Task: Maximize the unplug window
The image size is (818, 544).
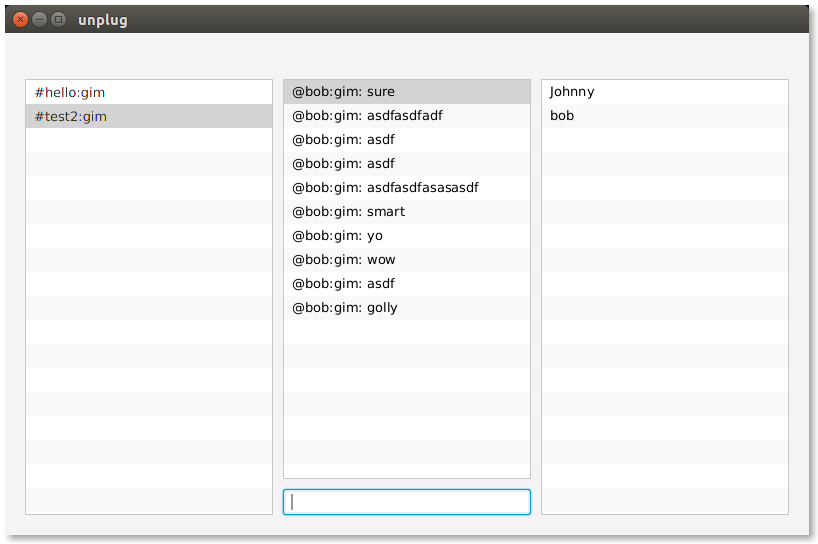Action: tap(59, 20)
